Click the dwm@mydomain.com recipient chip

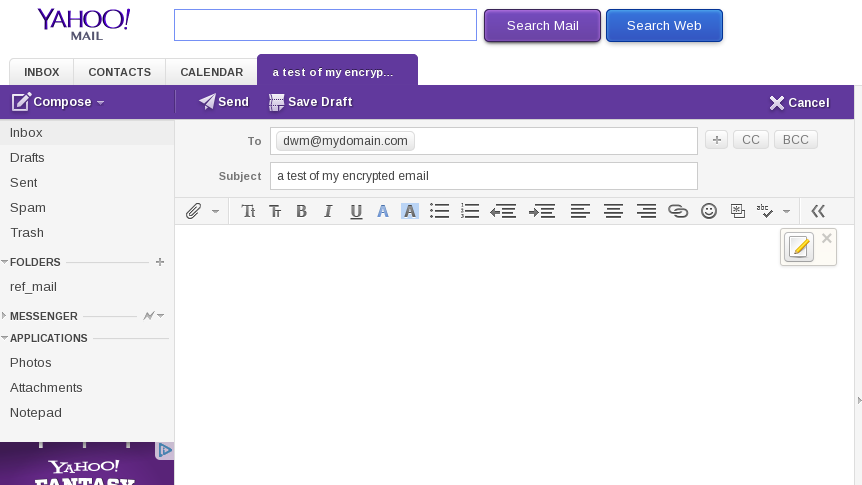pos(345,141)
